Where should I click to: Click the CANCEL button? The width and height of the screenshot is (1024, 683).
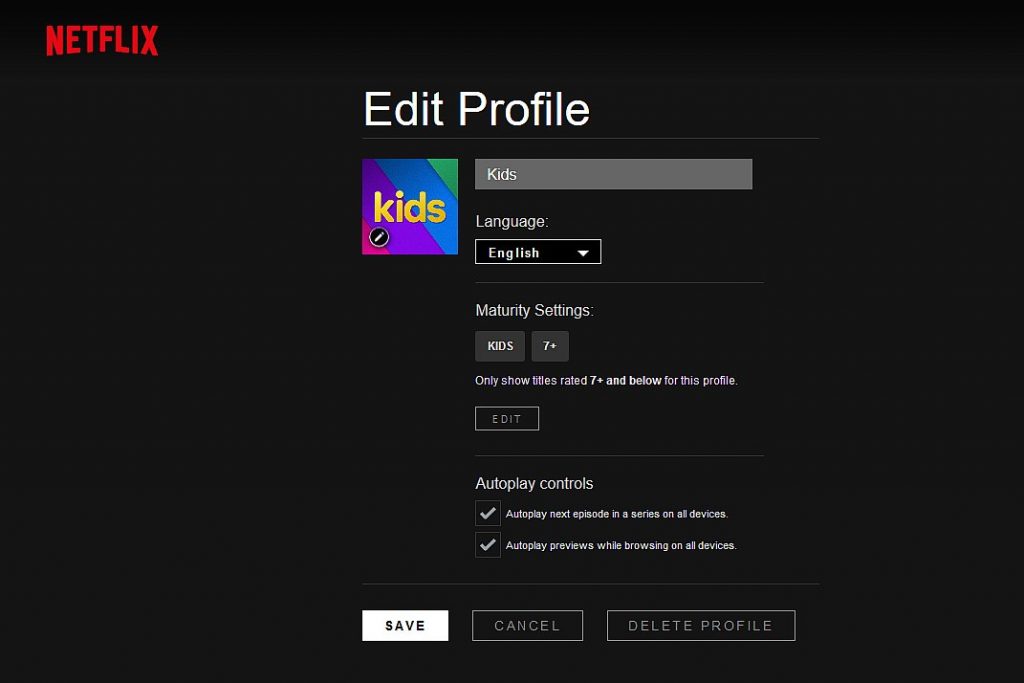528,626
